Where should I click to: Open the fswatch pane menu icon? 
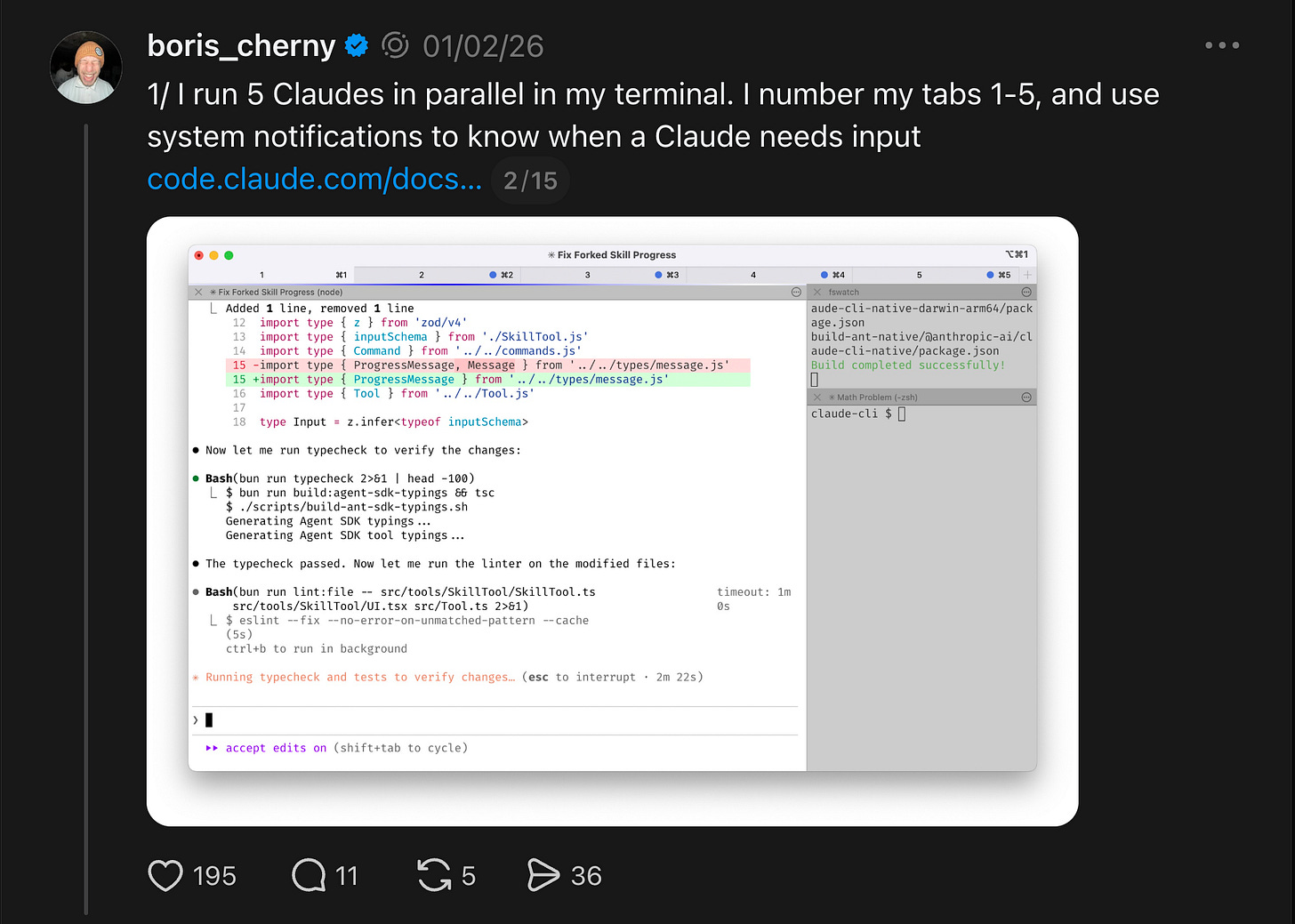click(1026, 292)
